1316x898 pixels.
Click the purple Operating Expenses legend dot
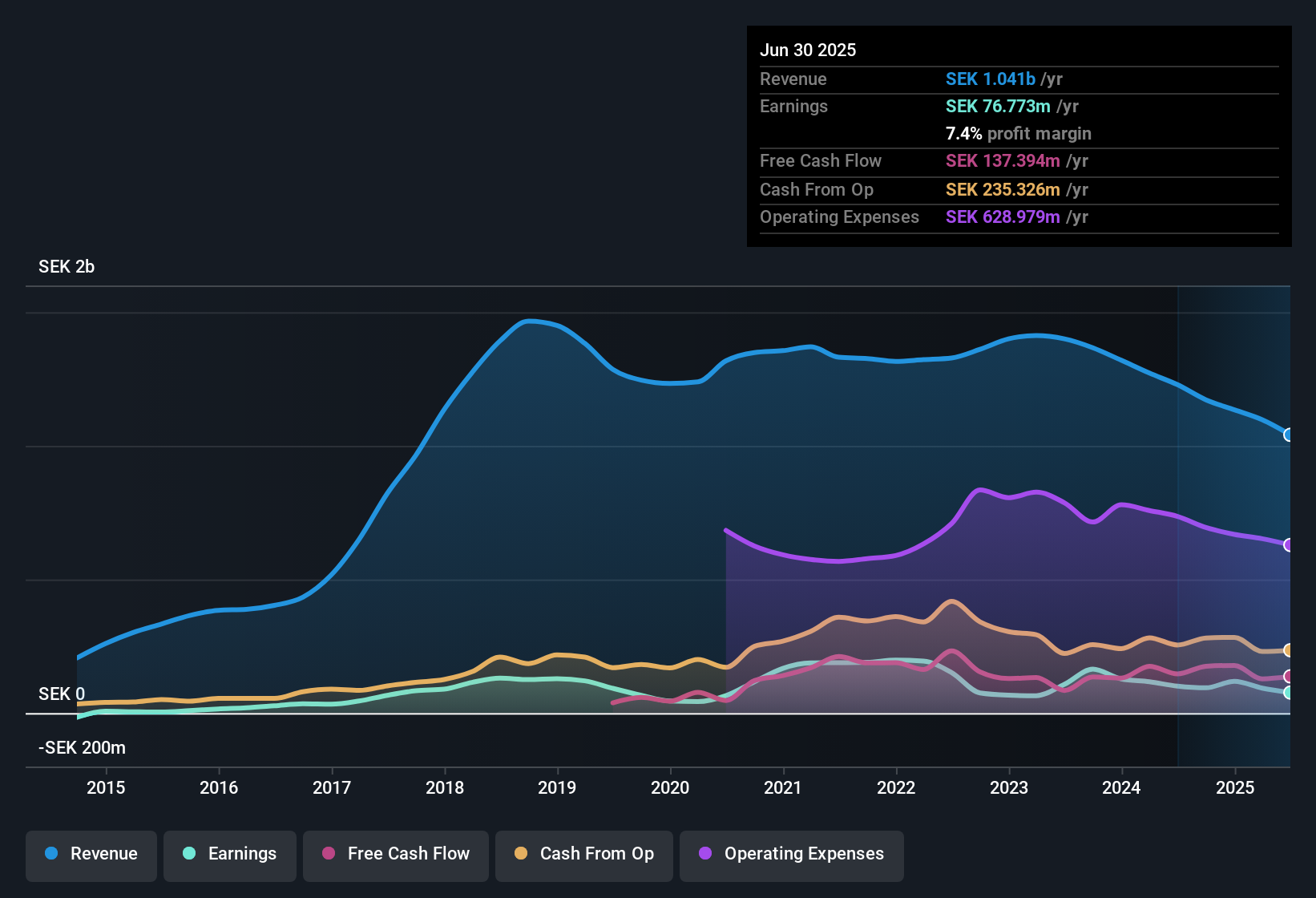[705, 853]
